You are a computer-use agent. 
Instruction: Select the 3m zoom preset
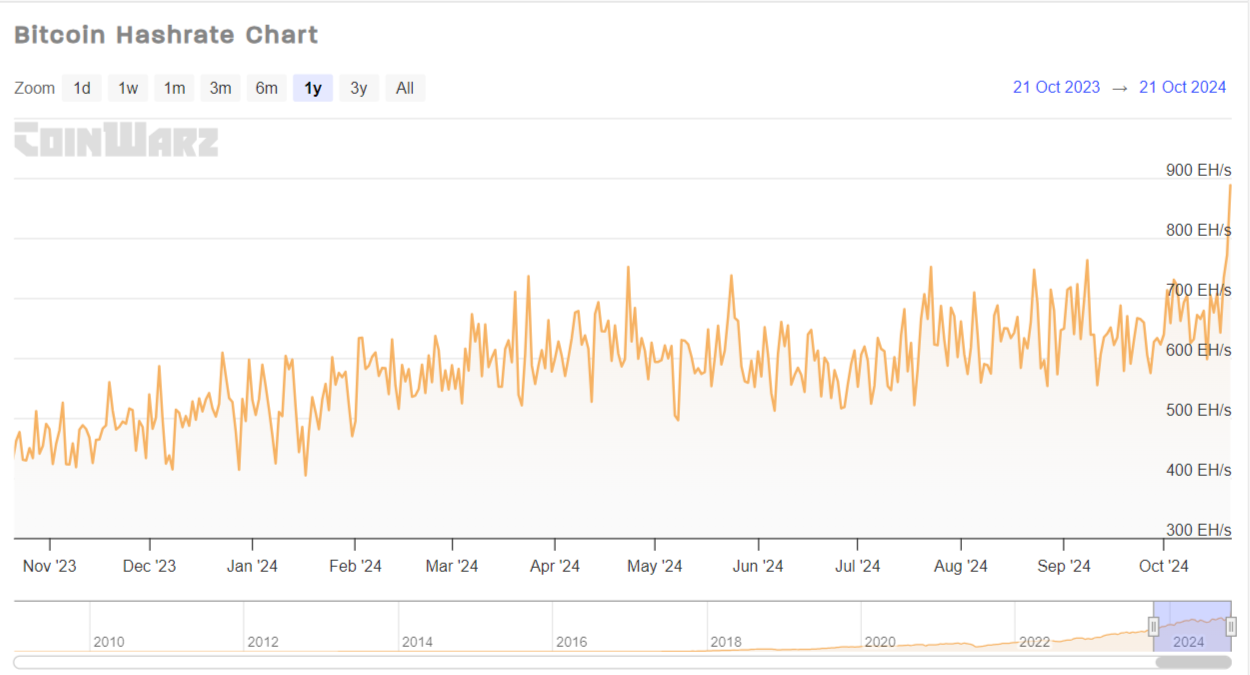pyautogui.click(x=219, y=88)
